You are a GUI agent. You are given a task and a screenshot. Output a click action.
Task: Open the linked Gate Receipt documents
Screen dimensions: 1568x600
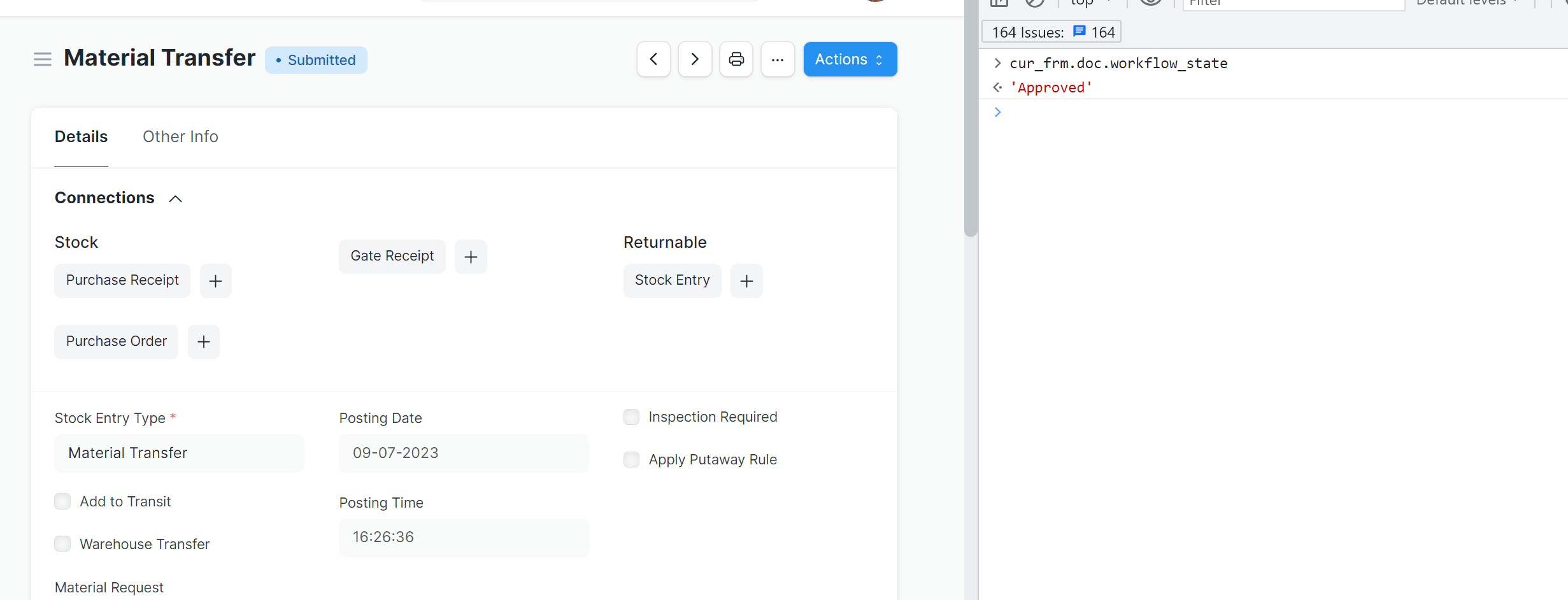[392, 256]
